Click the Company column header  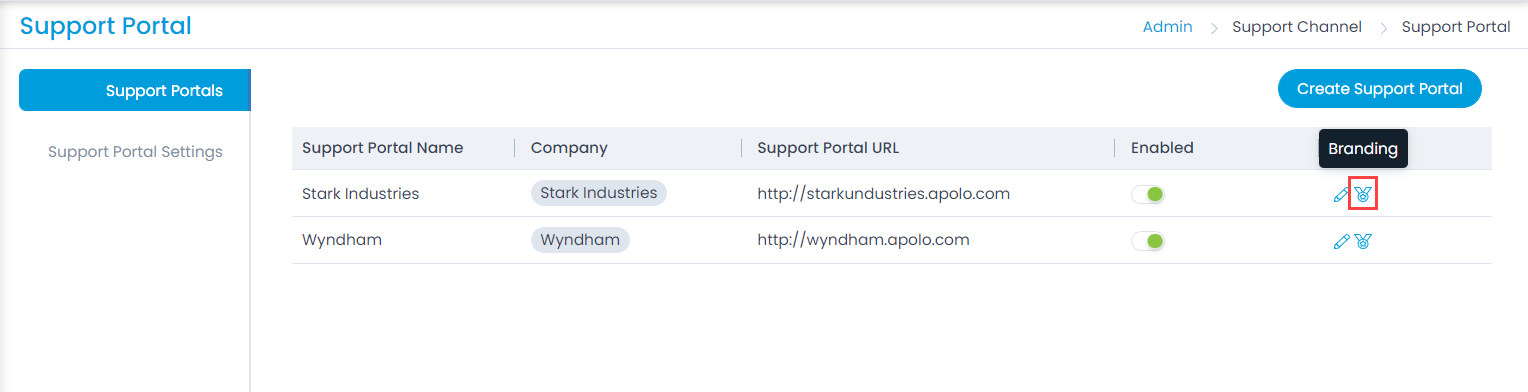(569, 148)
